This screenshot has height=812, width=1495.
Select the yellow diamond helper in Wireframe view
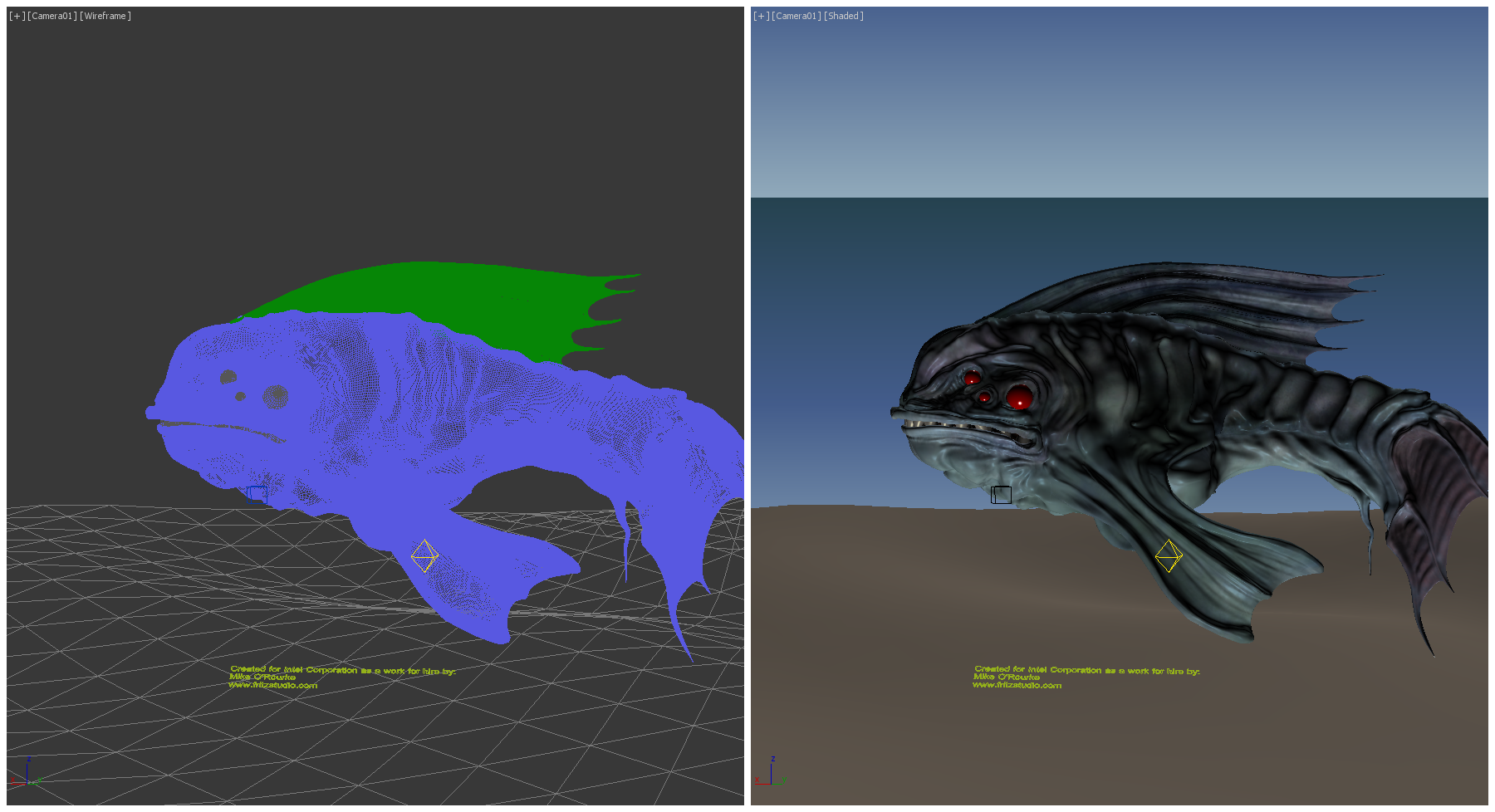click(x=424, y=556)
